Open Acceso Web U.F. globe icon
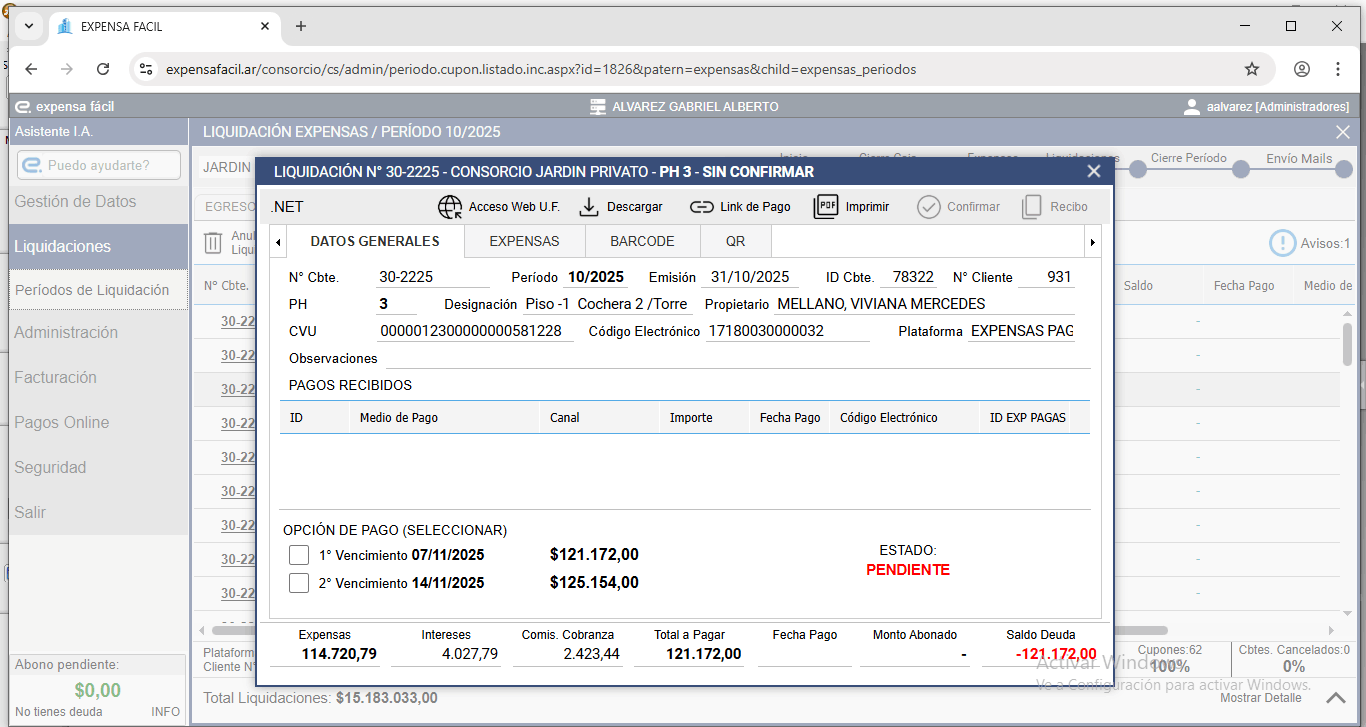This screenshot has width=1366, height=727. 451,207
